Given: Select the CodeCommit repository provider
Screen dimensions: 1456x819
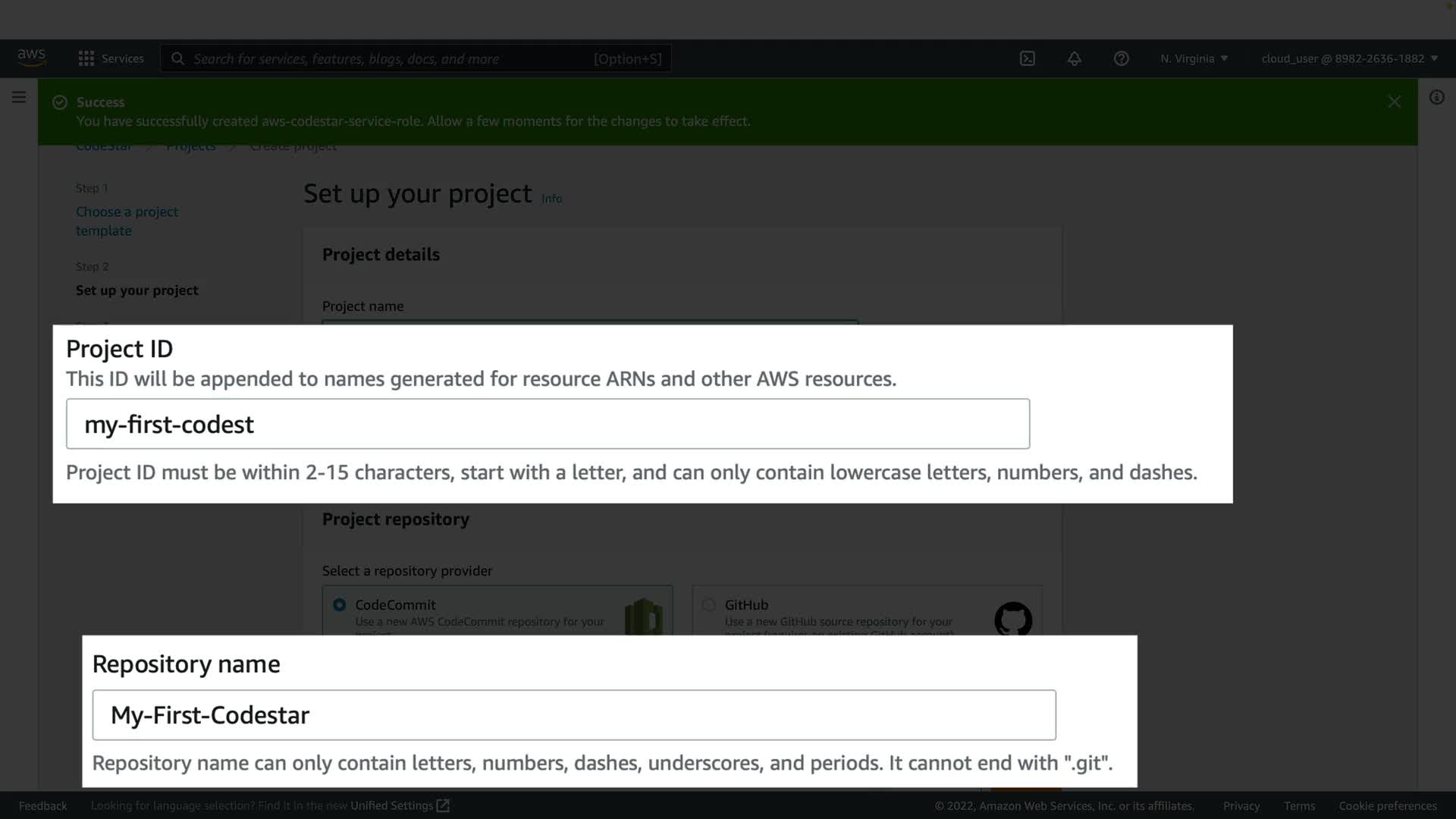Looking at the screenshot, I should [x=340, y=604].
